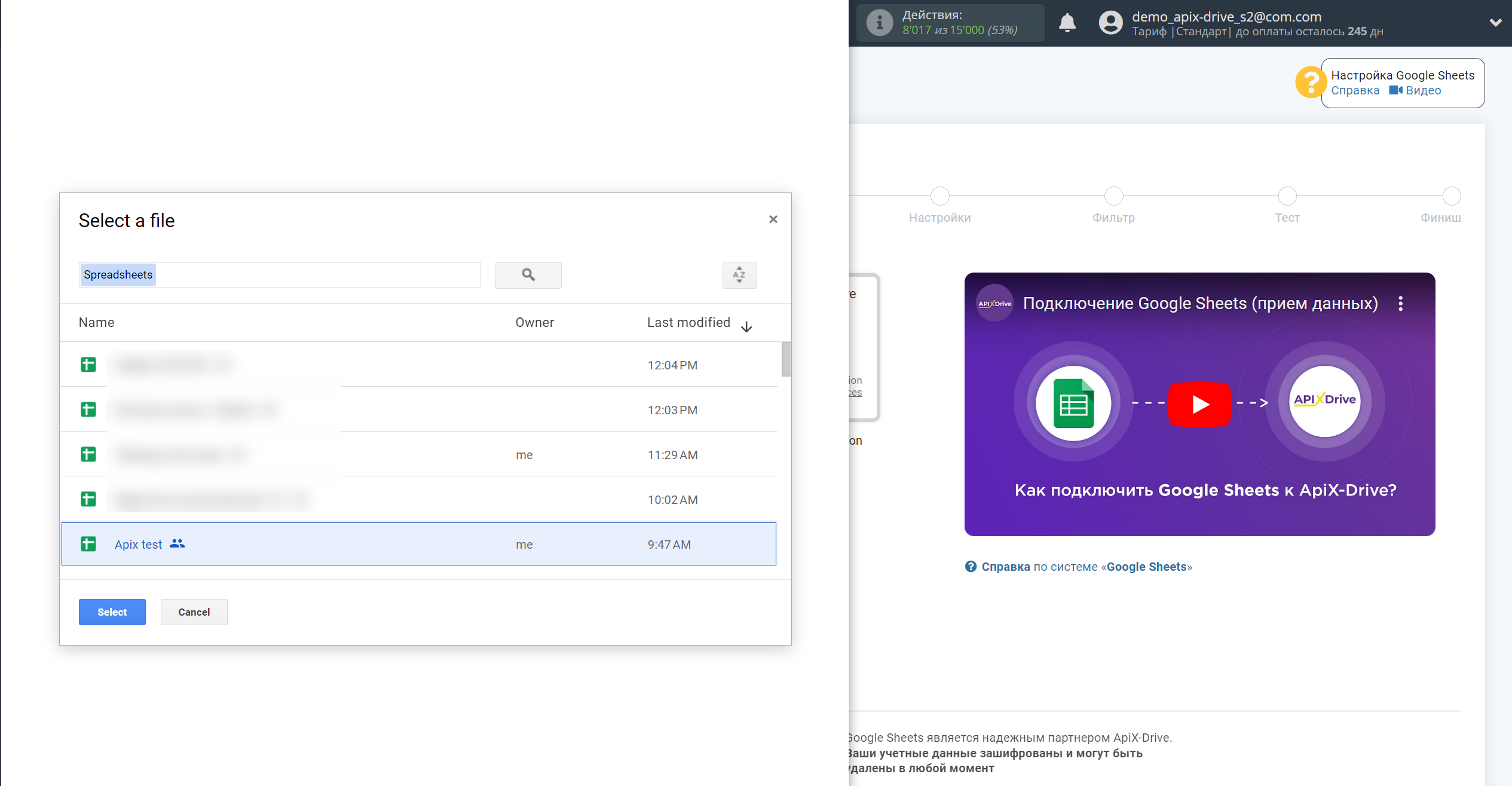Click the shared people icon beside Apix test
This screenshot has height=786, width=1512.
click(x=177, y=543)
